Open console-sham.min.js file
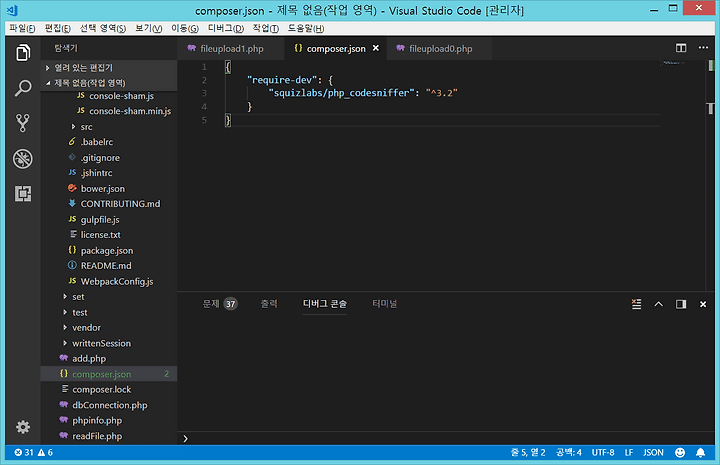The width and height of the screenshot is (720, 465). point(109,111)
